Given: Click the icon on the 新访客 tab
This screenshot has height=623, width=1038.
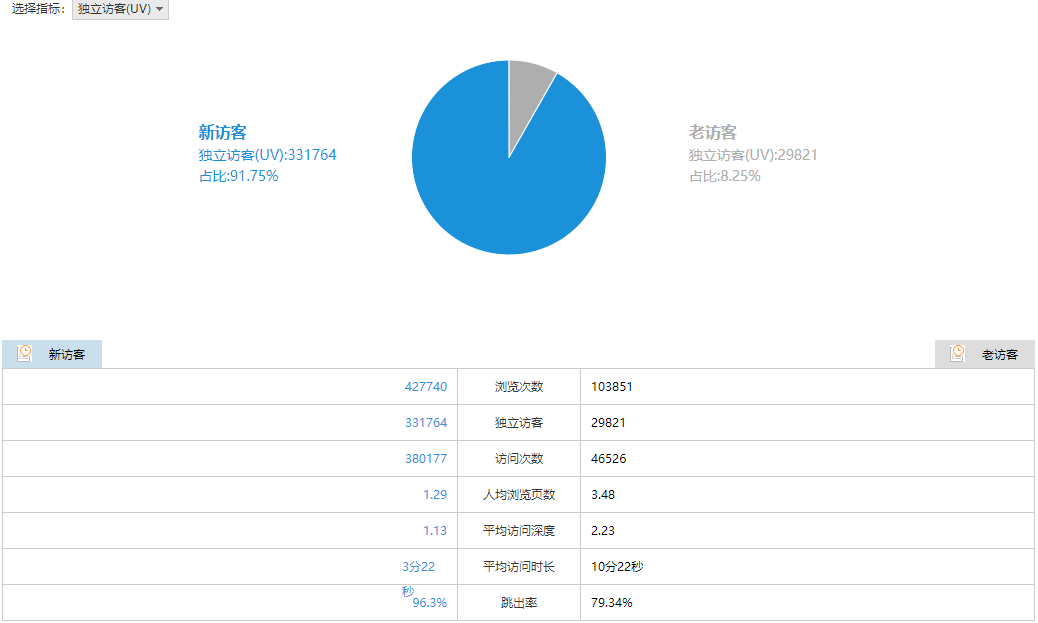Looking at the screenshot, I should (x=25, y=354).
